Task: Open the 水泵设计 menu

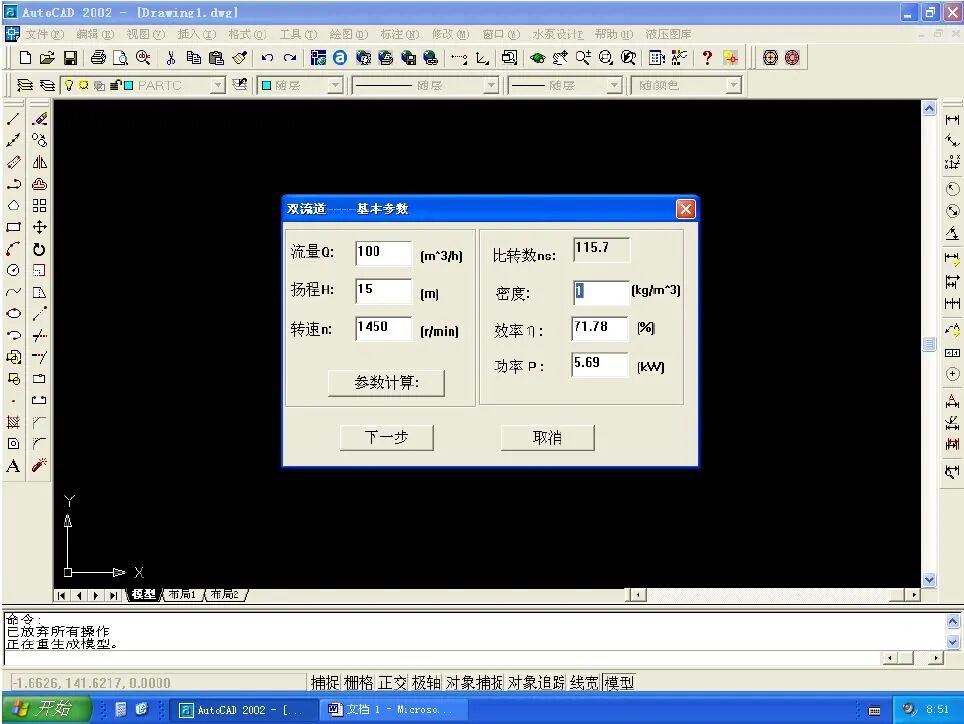Action: 557,34
